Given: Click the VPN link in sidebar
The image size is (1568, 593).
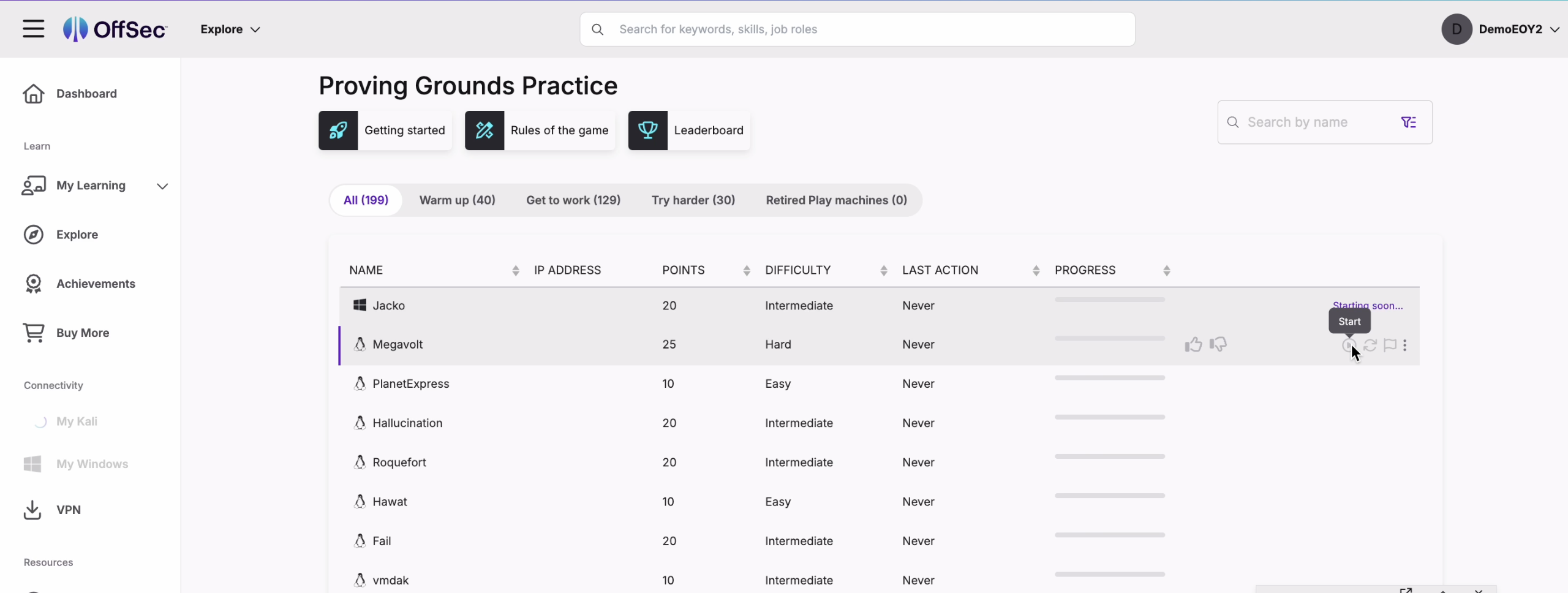Looking at the screenshot, I should [x=69, y=510].
